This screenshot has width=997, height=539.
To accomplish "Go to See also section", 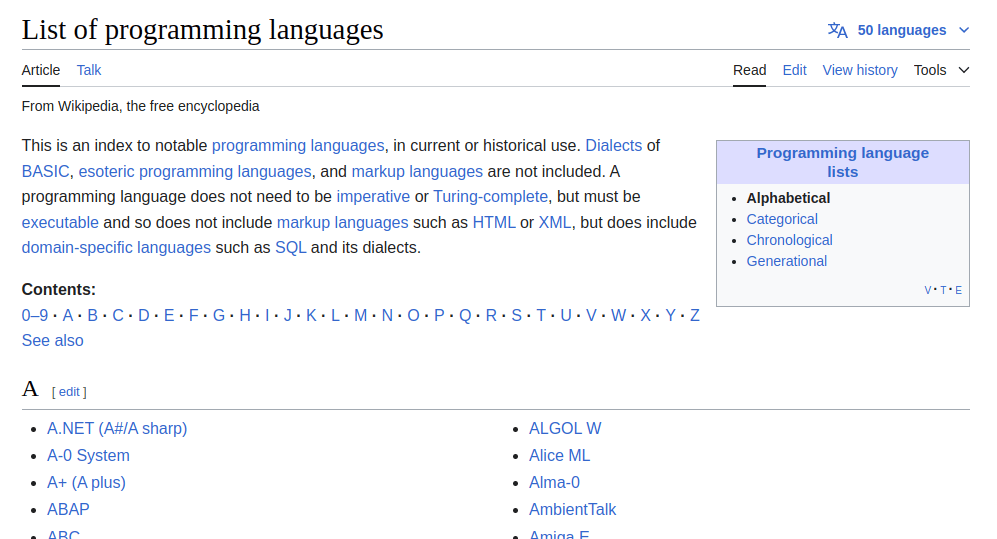I will [x=53, y=341].
